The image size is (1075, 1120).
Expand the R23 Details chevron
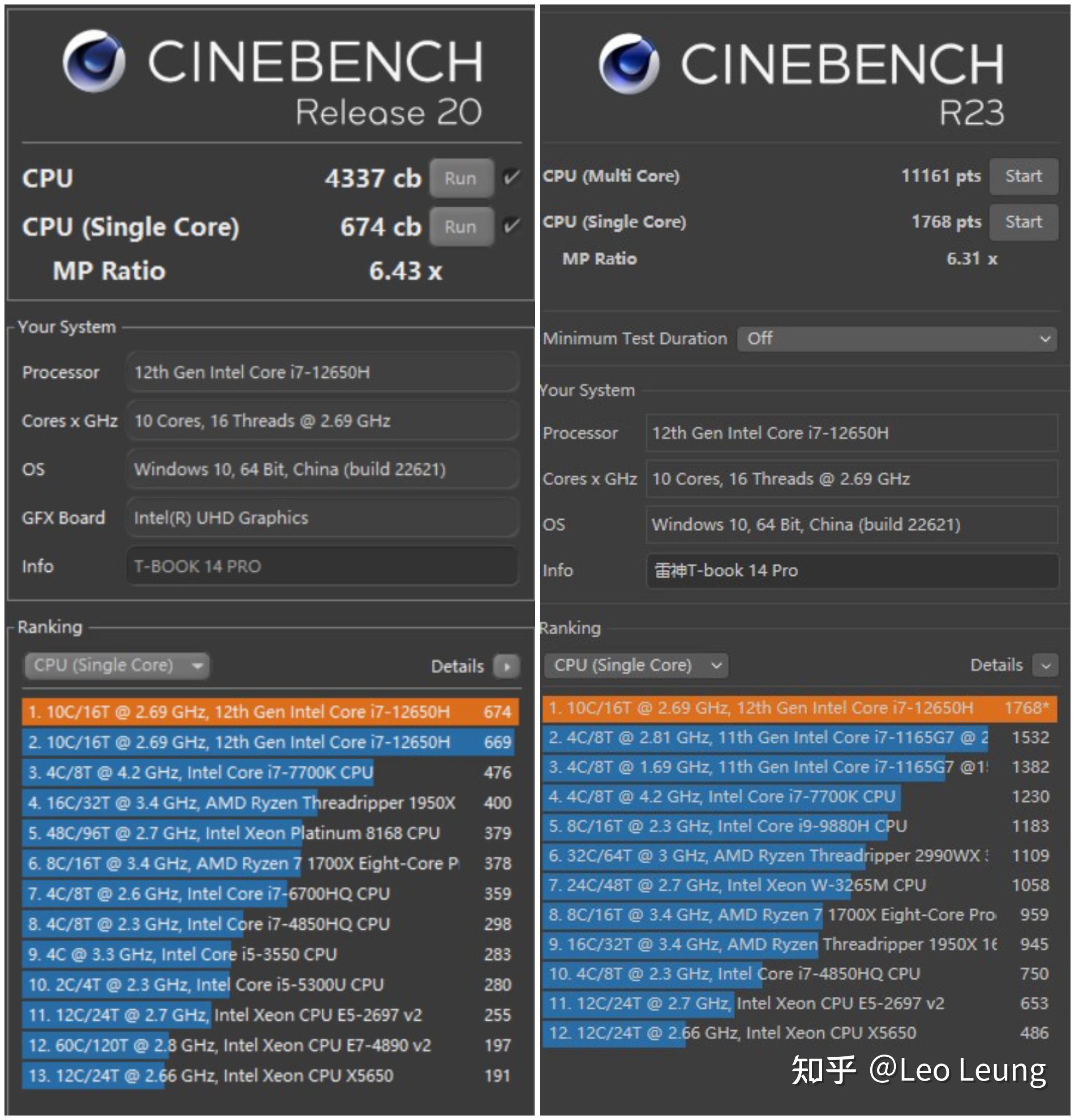(1045, 666)
